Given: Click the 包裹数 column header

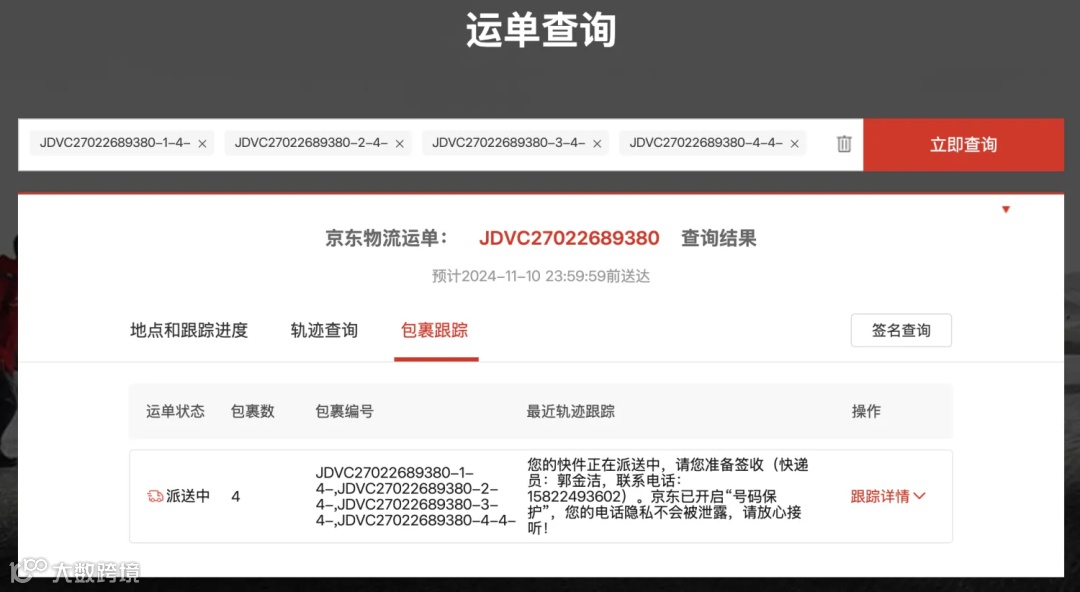Looking at the screenshot, I should 253,411.
